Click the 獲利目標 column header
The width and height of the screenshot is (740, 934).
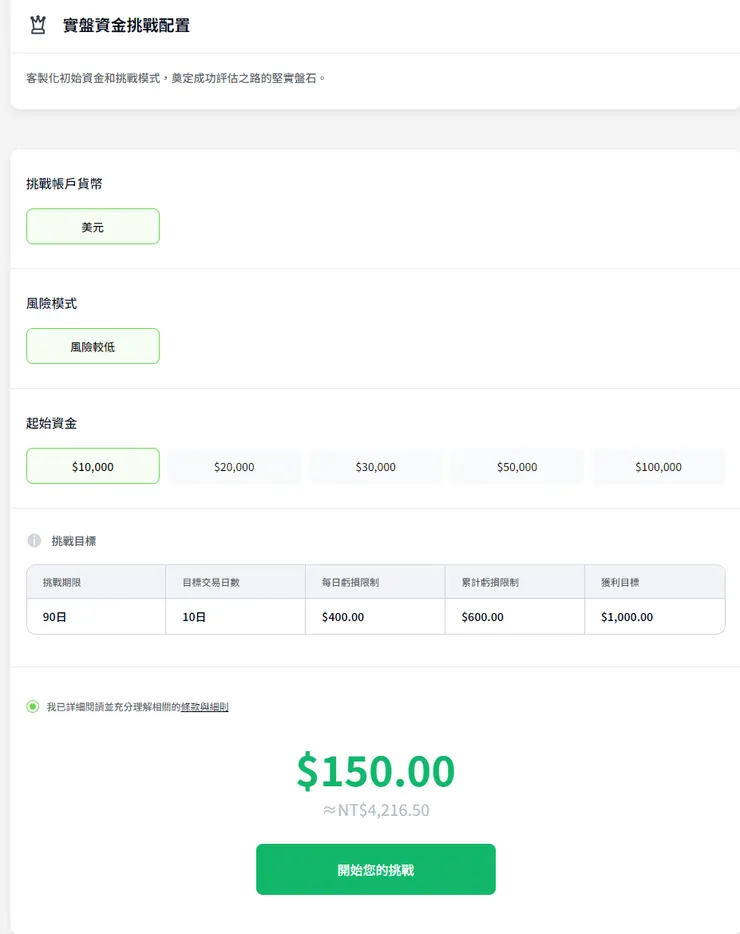pos(622,581)
